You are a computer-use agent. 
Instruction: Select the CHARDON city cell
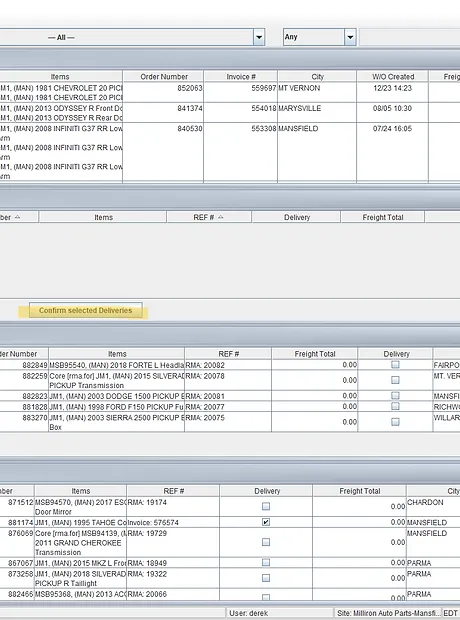tap(433, 507)
